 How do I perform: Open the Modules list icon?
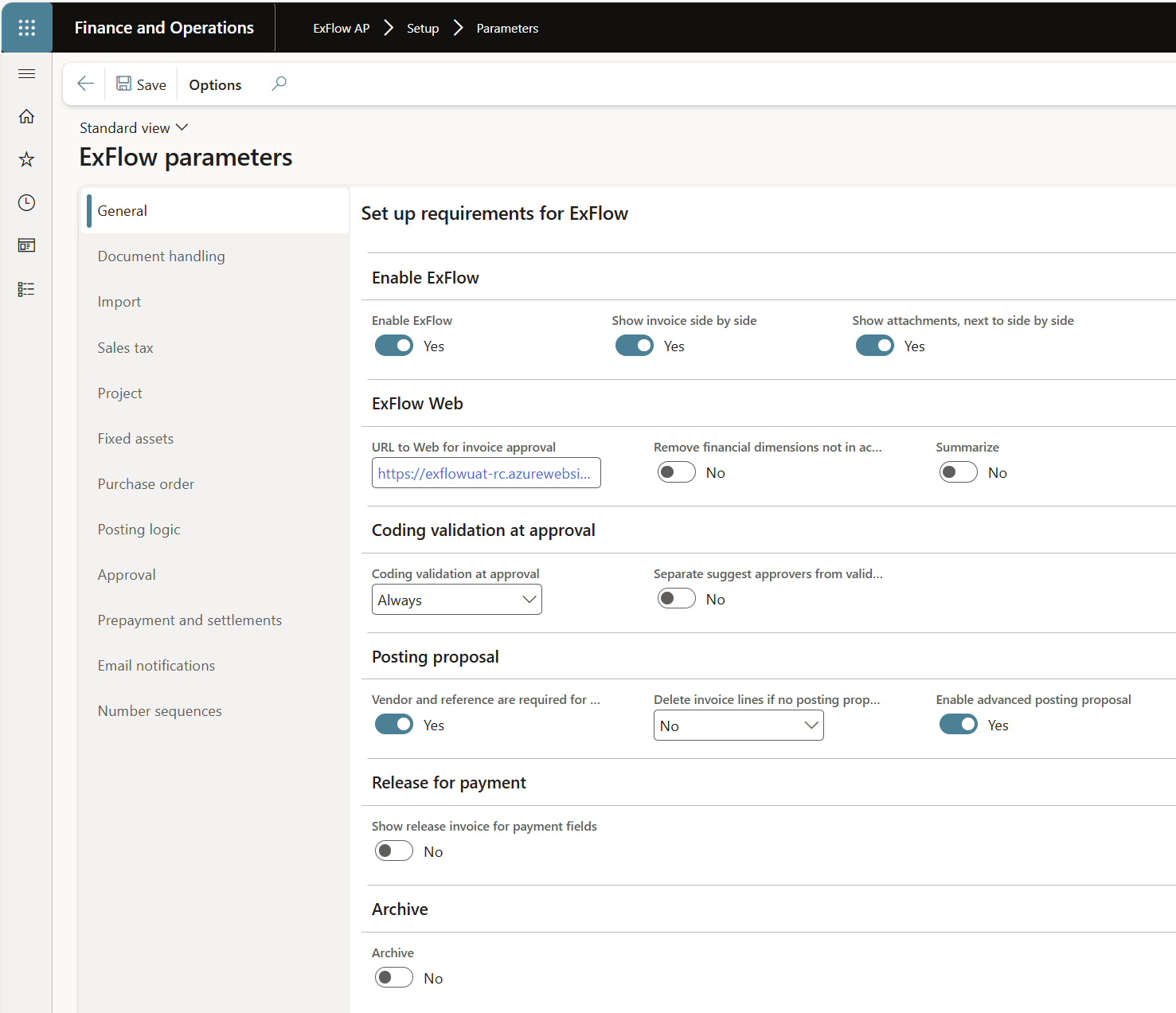tap(26, 289)
